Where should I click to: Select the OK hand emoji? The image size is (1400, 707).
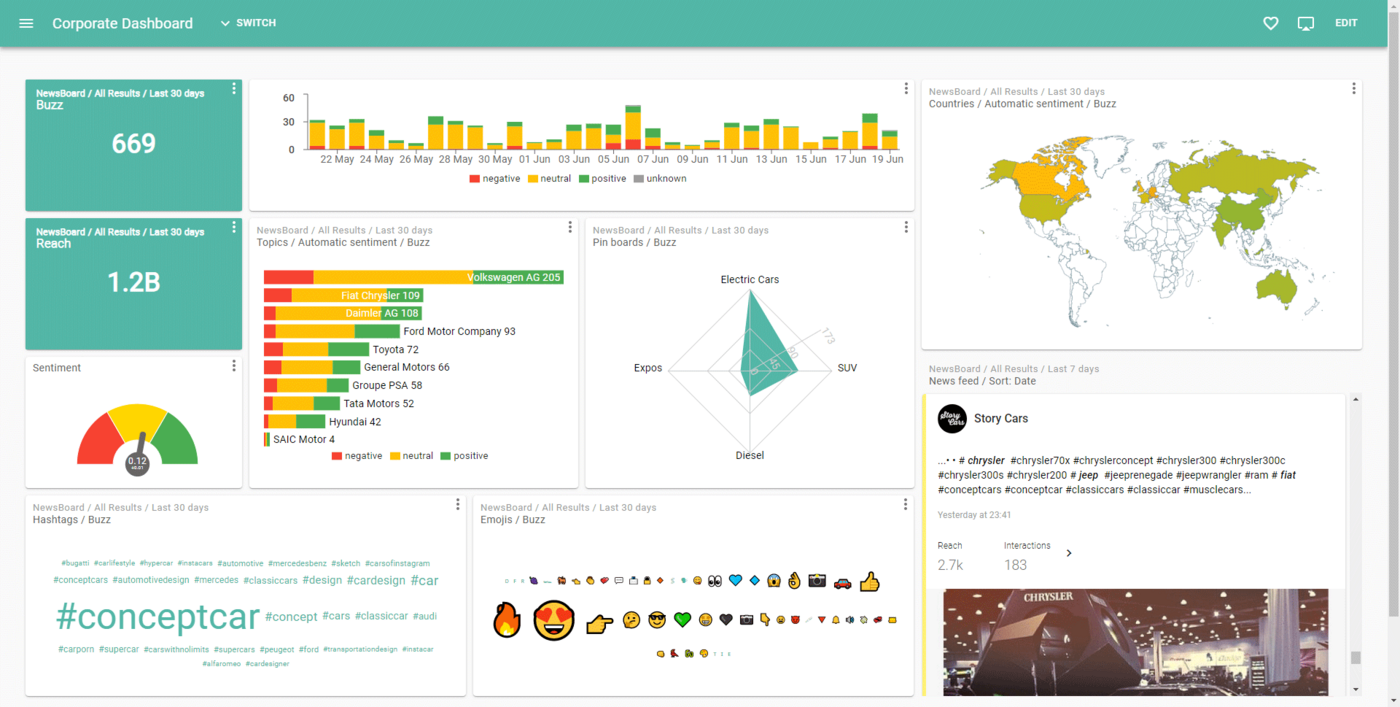click(x=794, y=581)
